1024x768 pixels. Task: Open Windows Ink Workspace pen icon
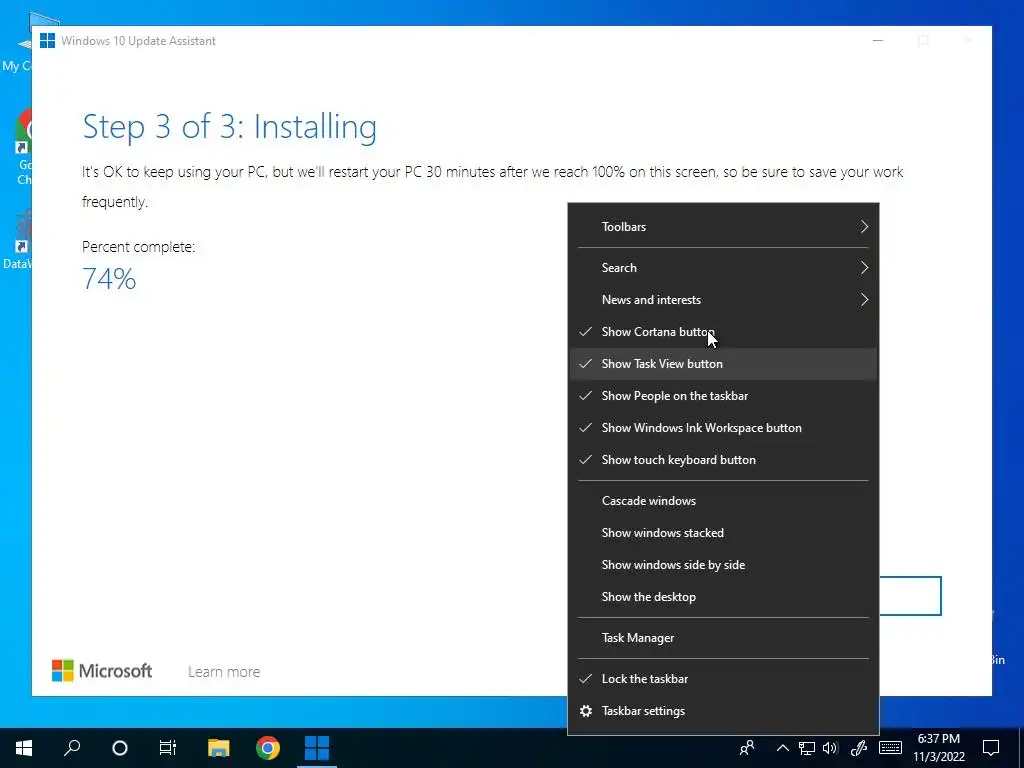click(858, 748)
